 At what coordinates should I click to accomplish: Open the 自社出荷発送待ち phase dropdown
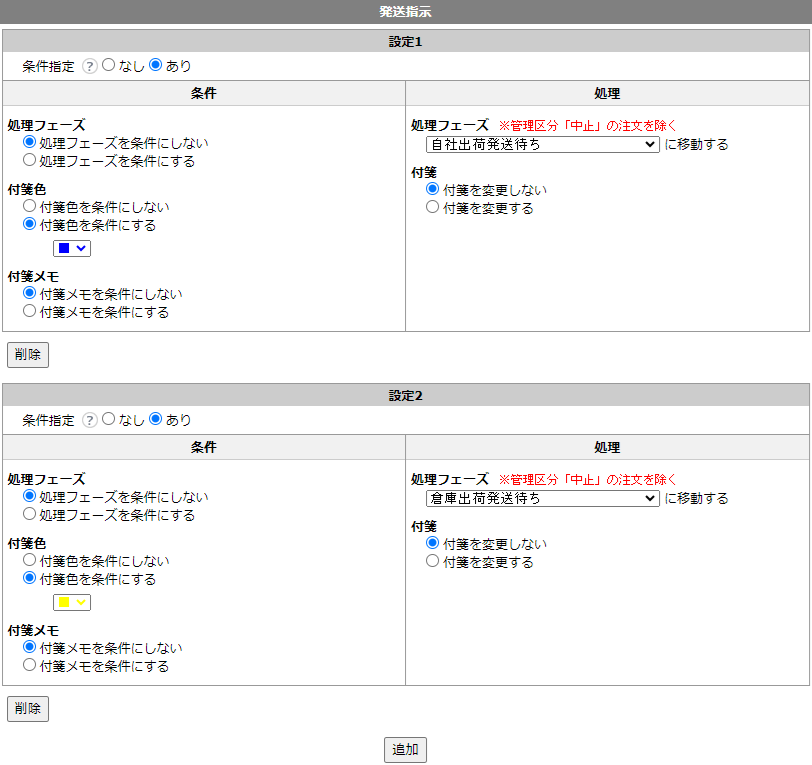click(542, 145)
